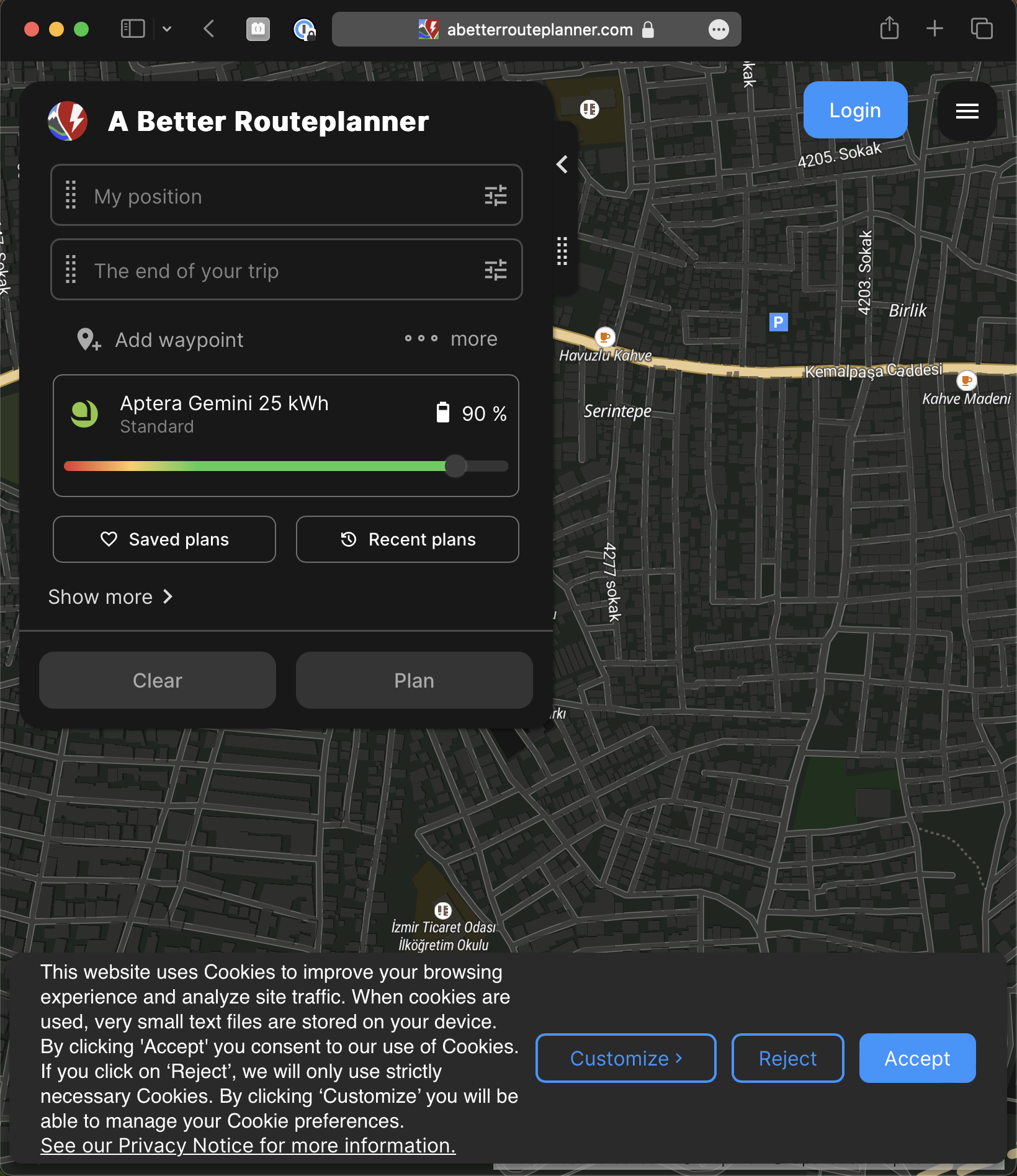Click the restaurant marker near Login button
Image resolution: width=1017 pixels, height=1176 pixels.
click(x=589, y=110)
